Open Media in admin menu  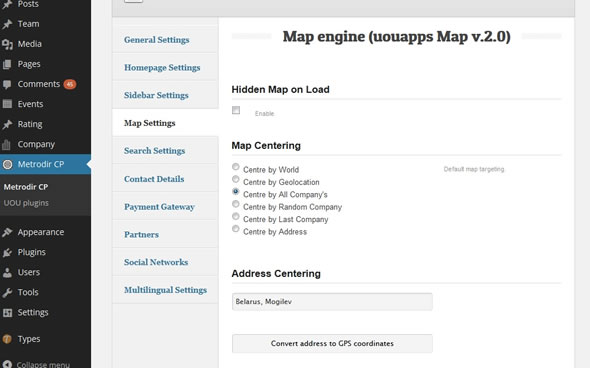tap(29, 44)
